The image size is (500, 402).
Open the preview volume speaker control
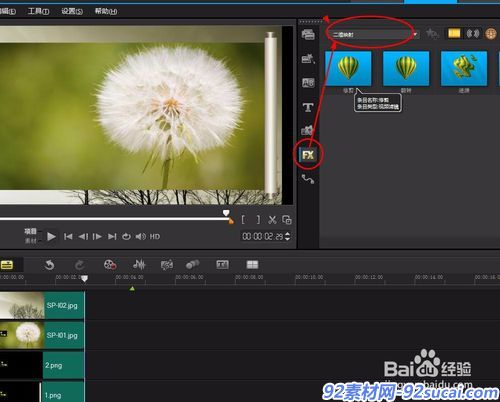coord(141,237)
